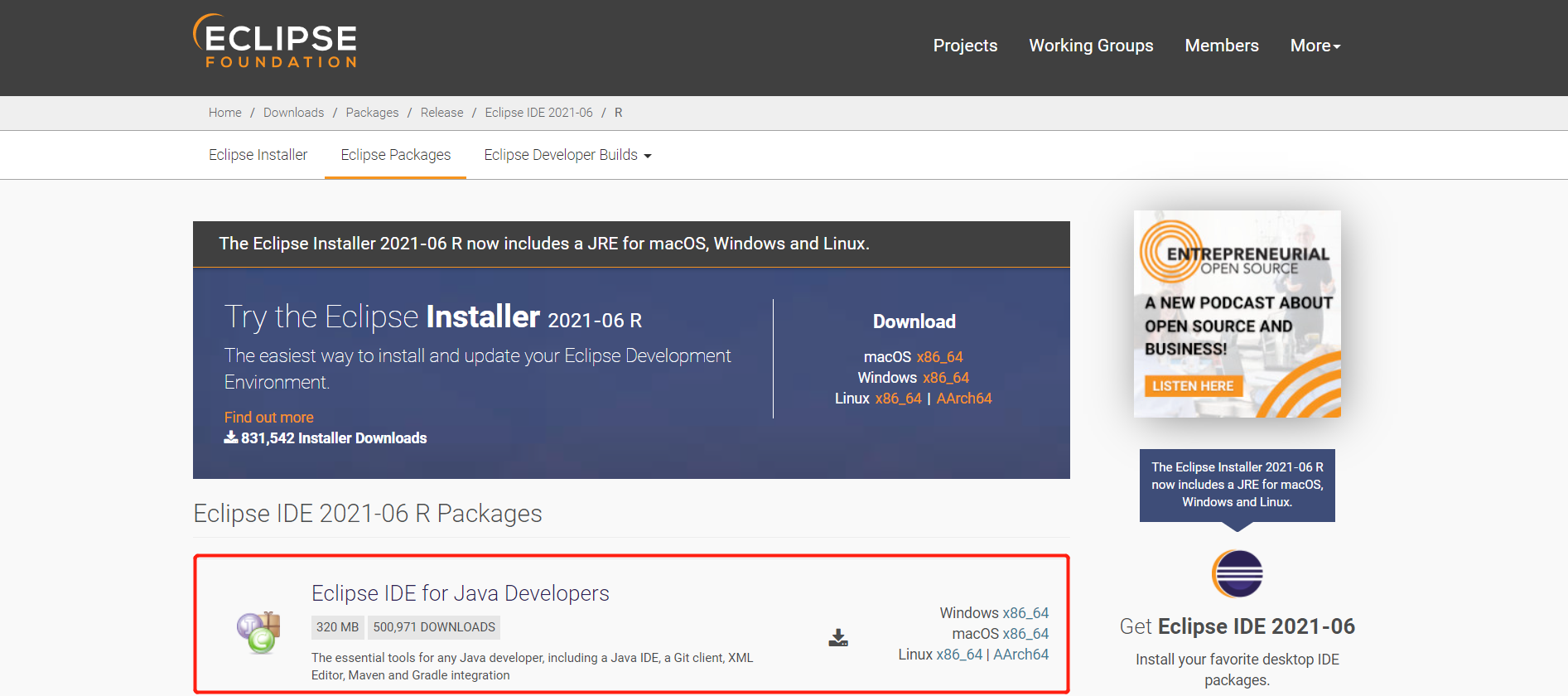The image size is (1568, 696).
Task: Click the '500,971 DOWNLOADS' badge
Action: pyautogui.click(x=434, y=627)
